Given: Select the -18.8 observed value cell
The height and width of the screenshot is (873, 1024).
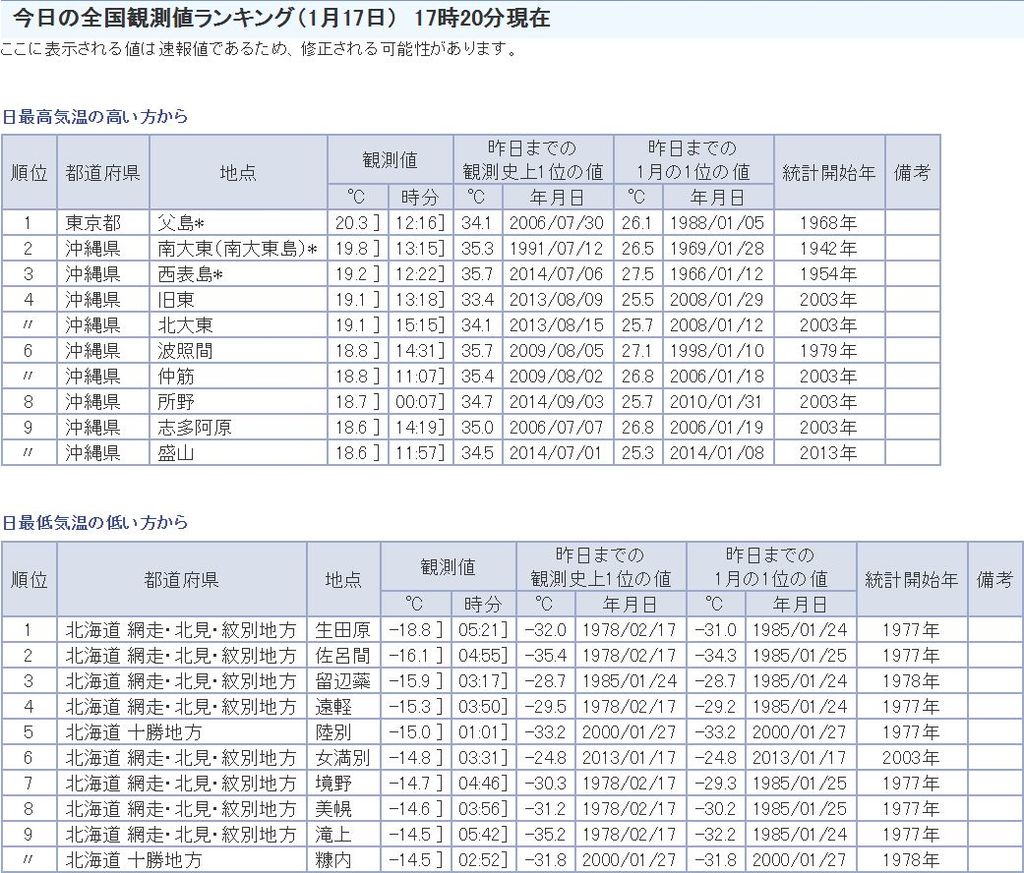Looking at the screenshot, I should coord(414,630).
